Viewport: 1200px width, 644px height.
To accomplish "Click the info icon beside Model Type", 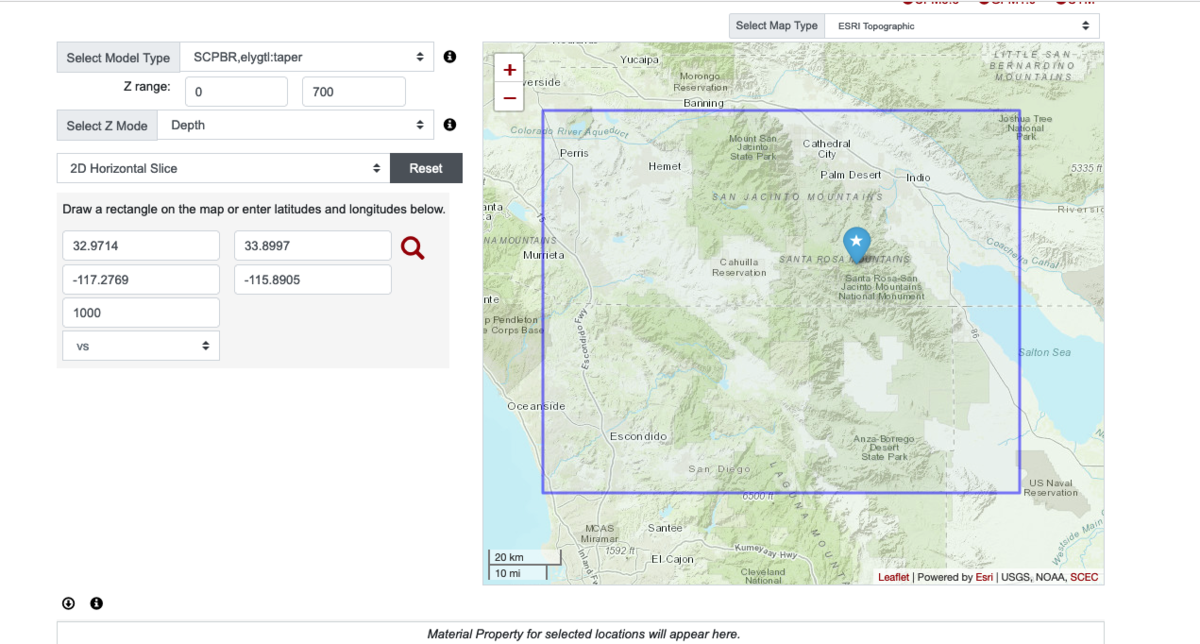I will [450, 57].
